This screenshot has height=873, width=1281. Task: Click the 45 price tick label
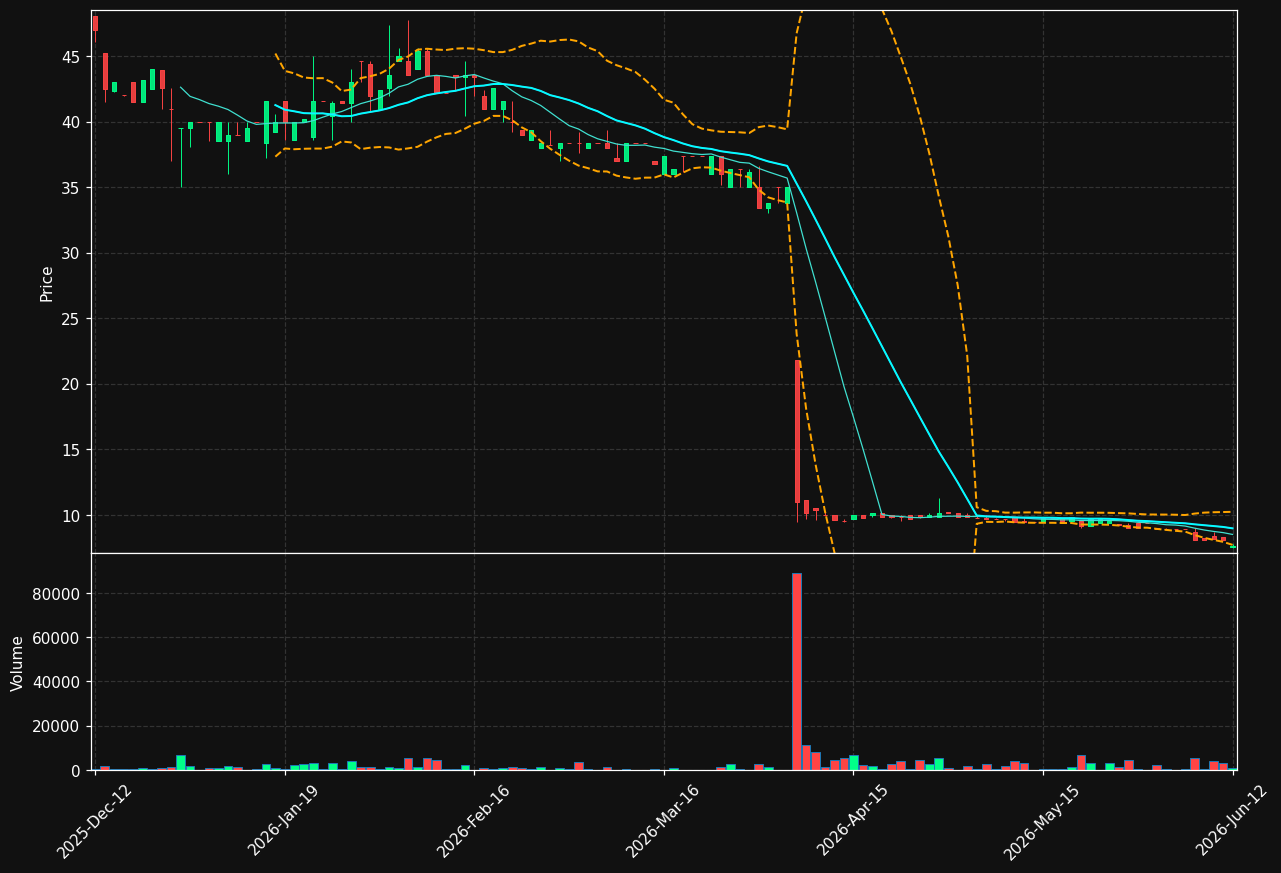pyautogui.click(x=72, y=57)
